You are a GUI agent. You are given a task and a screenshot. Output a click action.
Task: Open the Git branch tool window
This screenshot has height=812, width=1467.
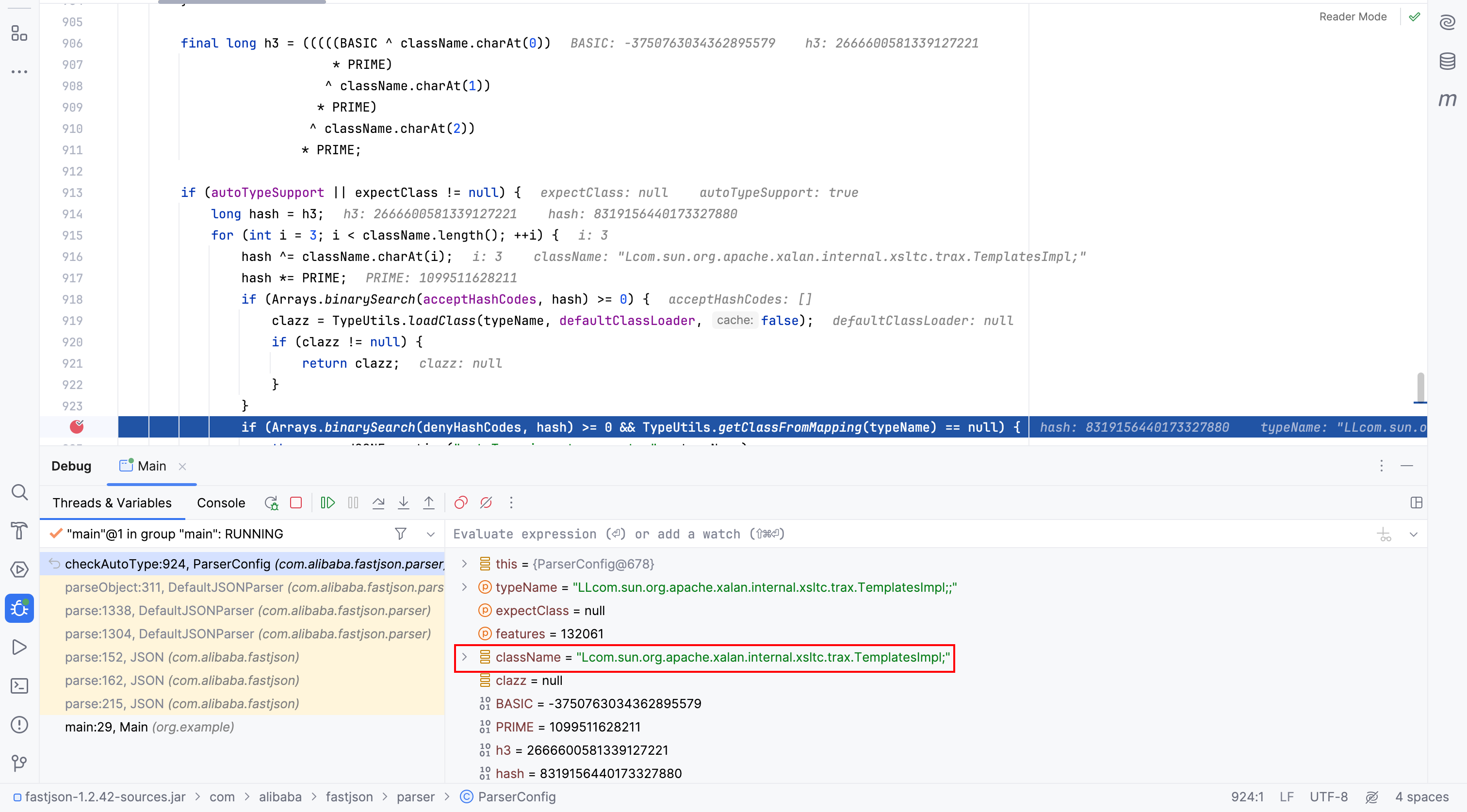point(19,763)
